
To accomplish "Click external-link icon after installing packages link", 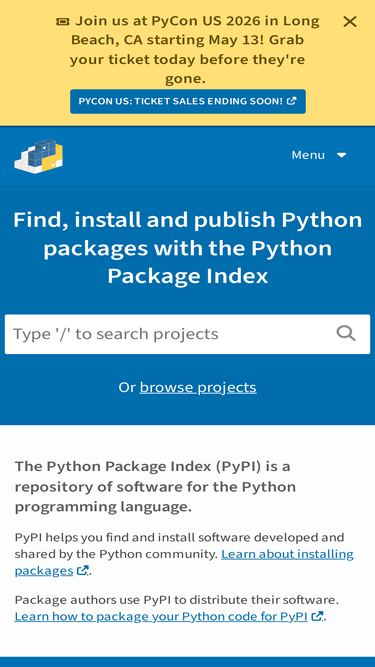I will [x=82, y=570].
